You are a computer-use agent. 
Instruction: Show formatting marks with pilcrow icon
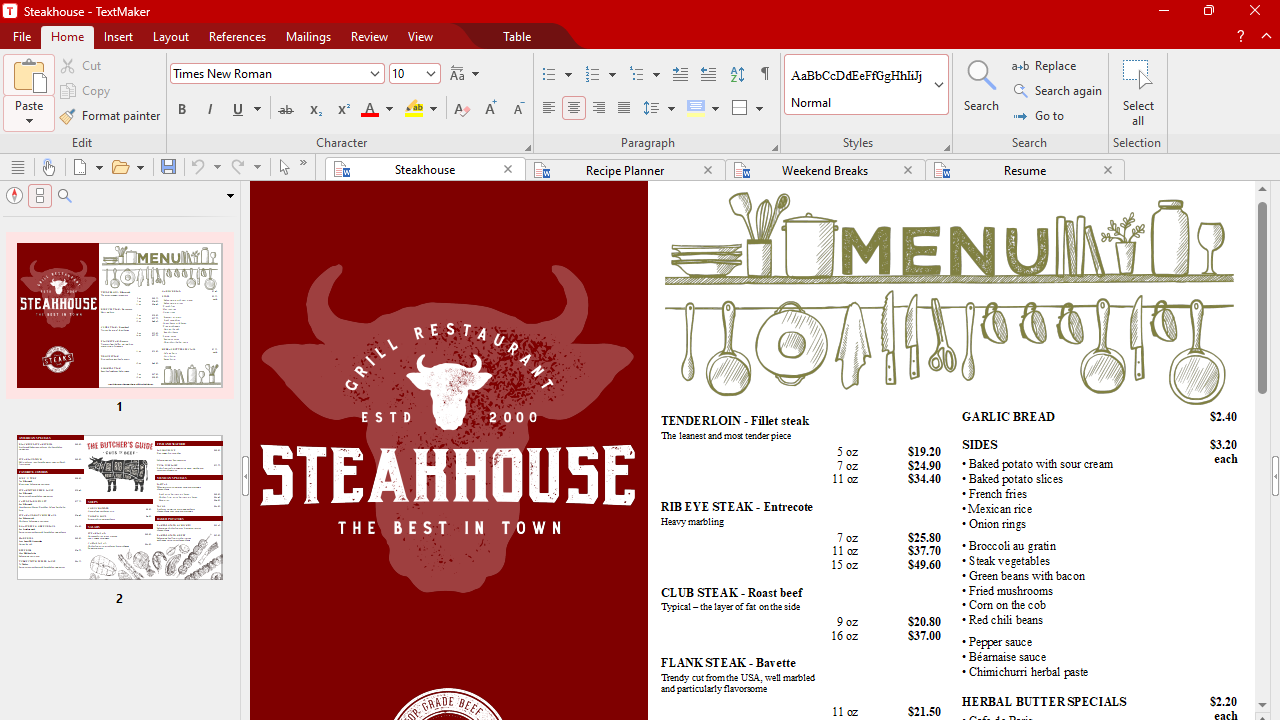765,74
